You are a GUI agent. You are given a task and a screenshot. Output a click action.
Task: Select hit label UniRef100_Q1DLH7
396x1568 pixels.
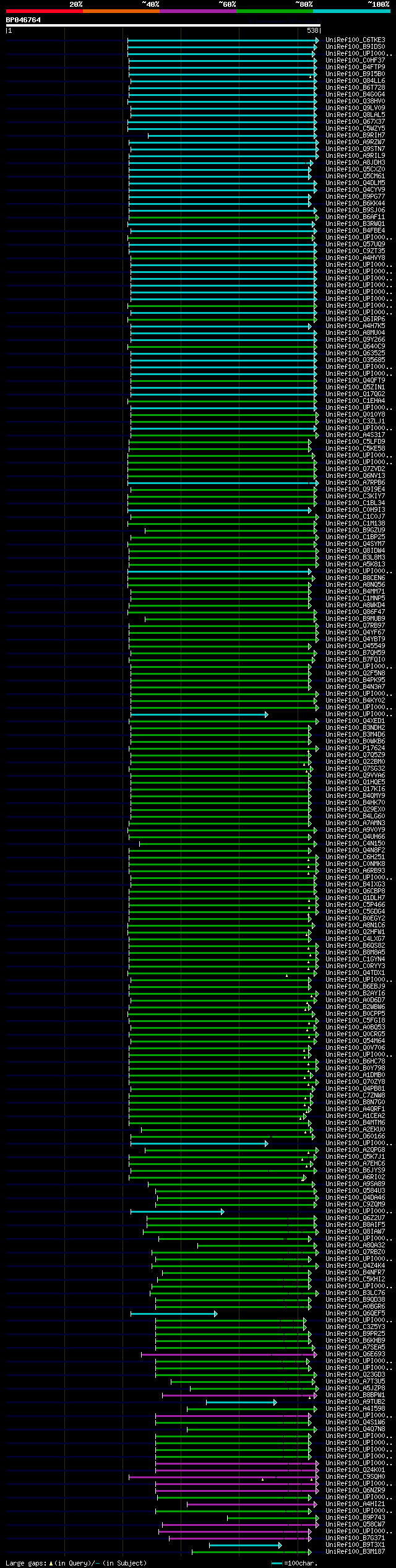click(x=355, y=898)
